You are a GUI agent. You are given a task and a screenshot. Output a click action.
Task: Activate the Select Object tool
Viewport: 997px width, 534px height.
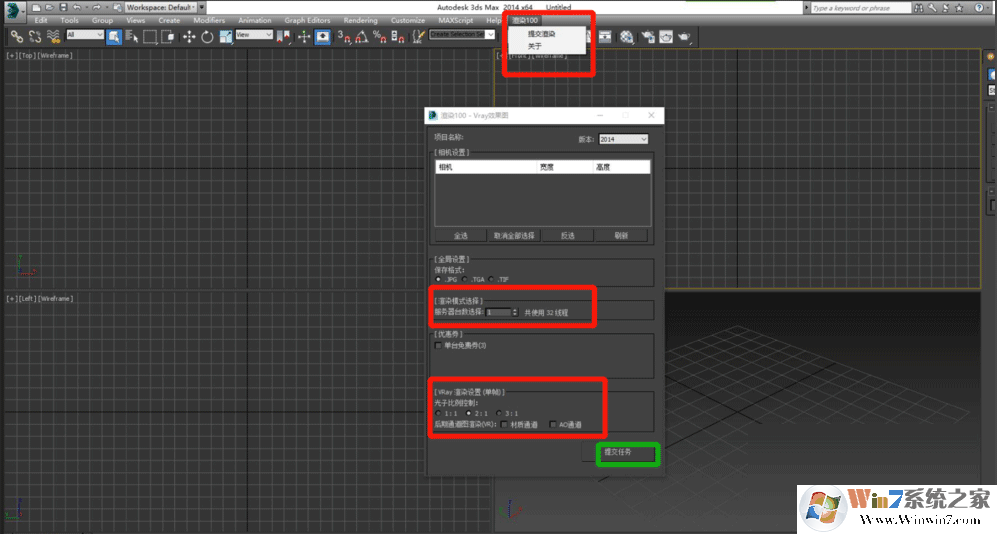(114, 37)
